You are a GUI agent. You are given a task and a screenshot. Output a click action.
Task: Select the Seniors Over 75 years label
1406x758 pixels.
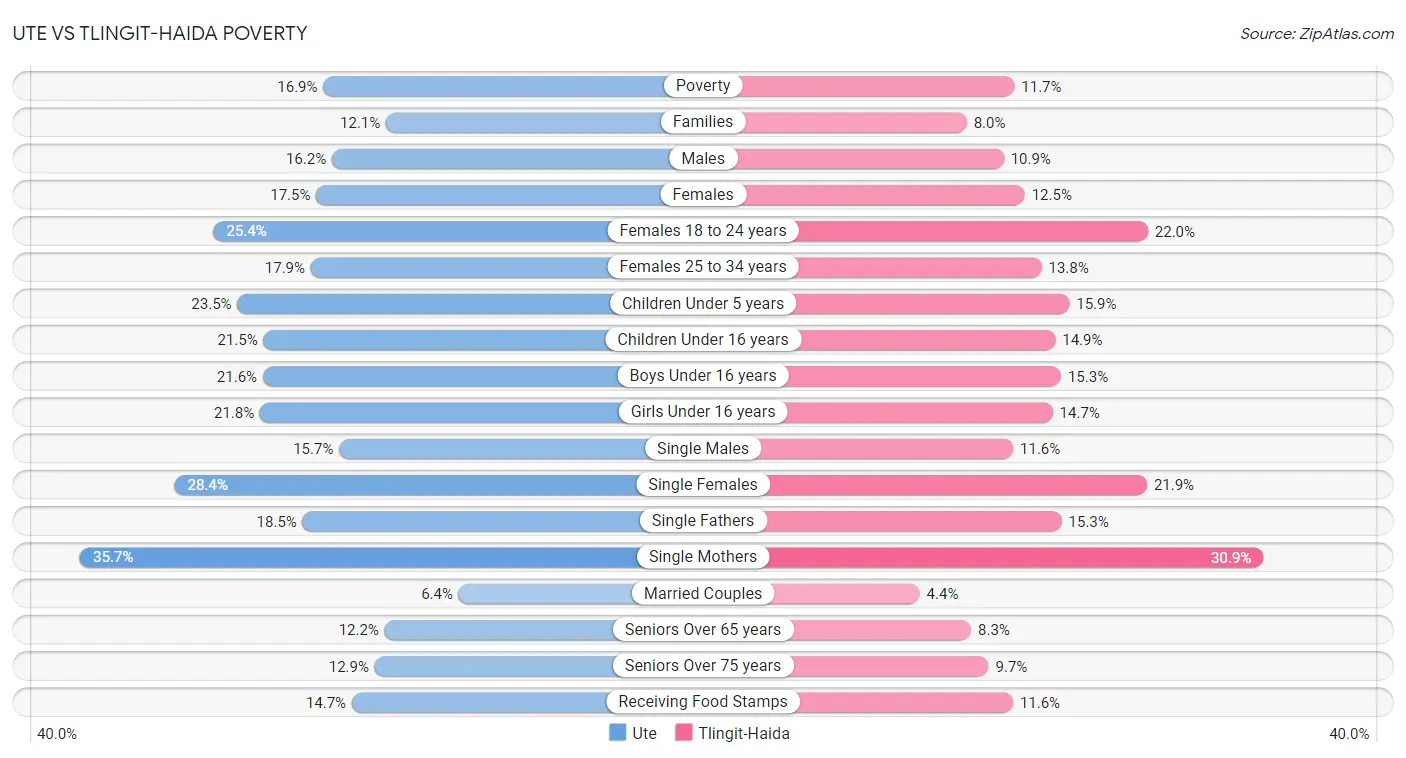(703, 666)
